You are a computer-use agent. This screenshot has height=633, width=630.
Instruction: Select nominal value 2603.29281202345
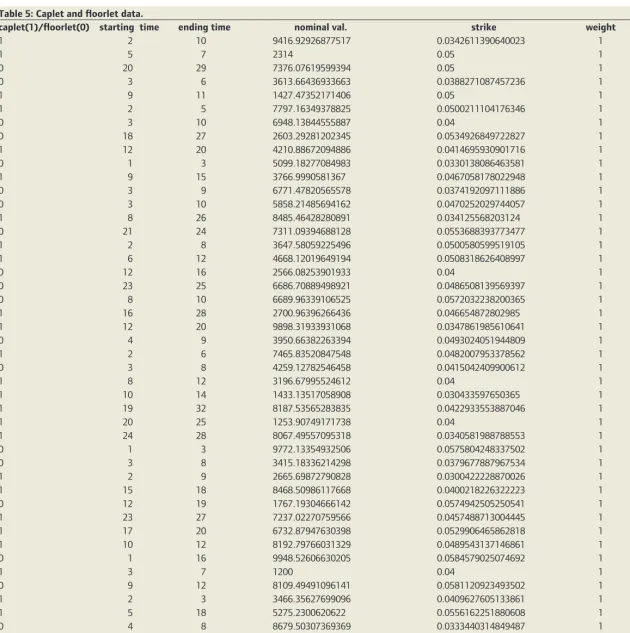tap(312, 136)
